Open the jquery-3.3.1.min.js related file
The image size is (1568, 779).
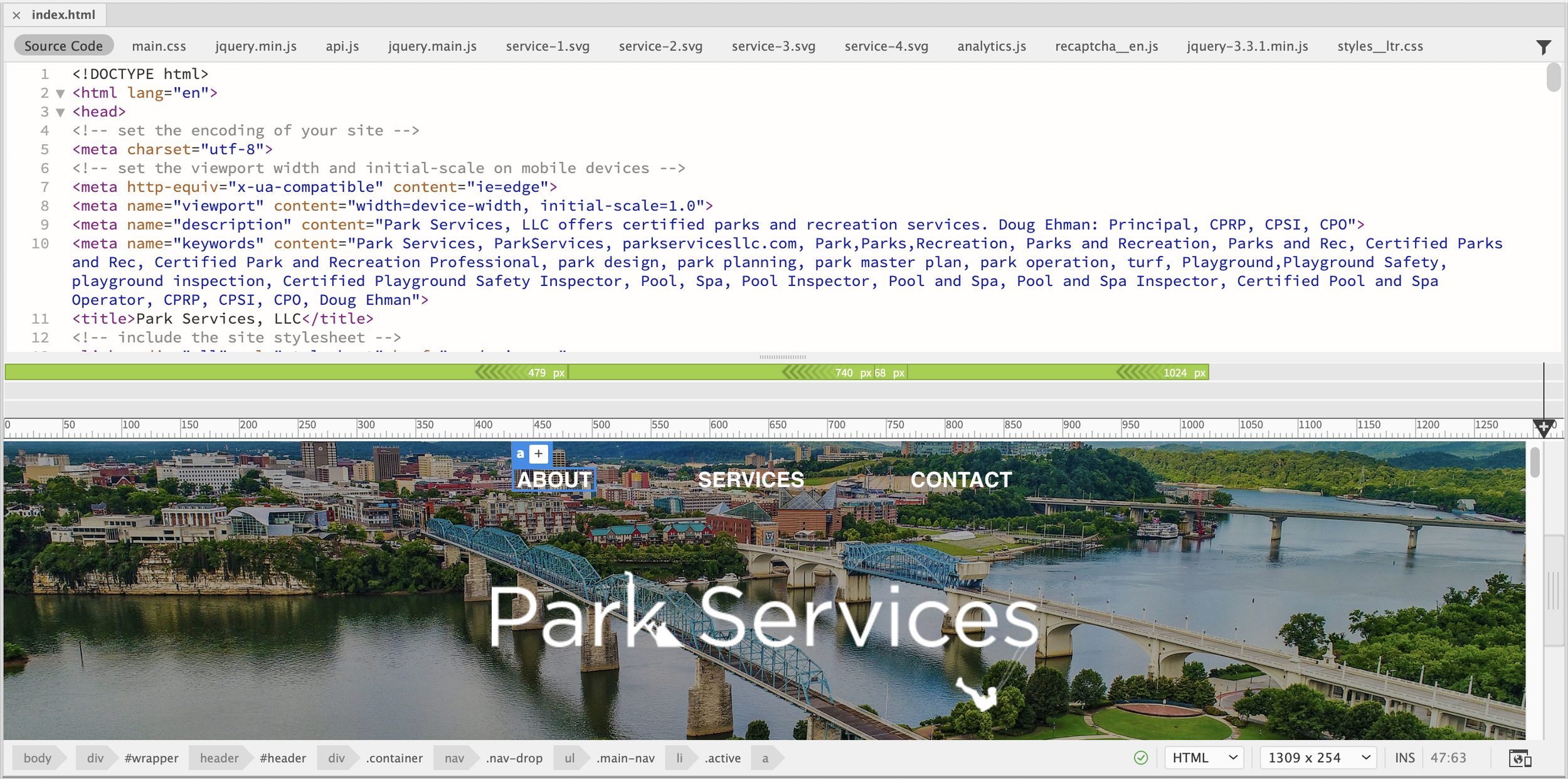(x=1248, y=46)
